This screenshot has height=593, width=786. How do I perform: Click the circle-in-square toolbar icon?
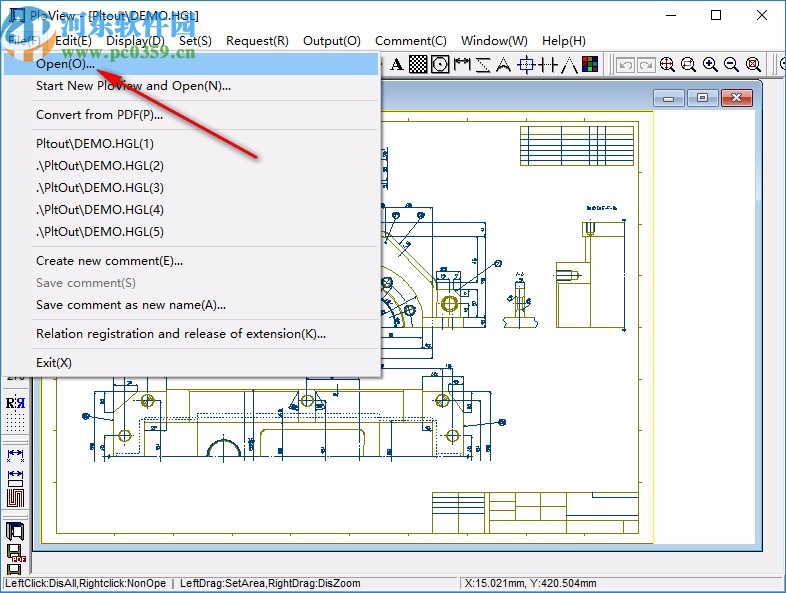pyautogui.click(x=440, y=65)
